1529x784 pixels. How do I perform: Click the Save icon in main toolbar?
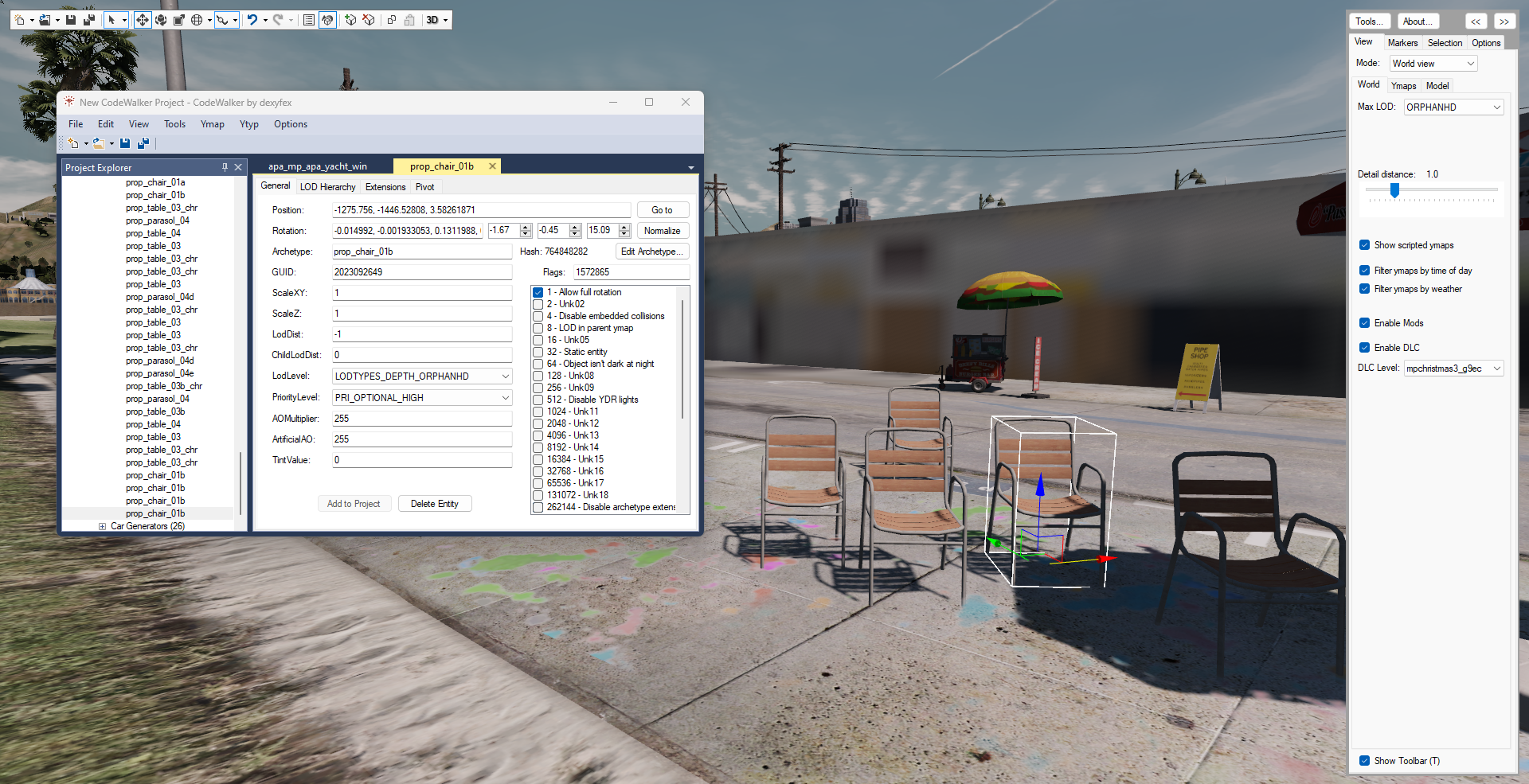pos(71,20)
